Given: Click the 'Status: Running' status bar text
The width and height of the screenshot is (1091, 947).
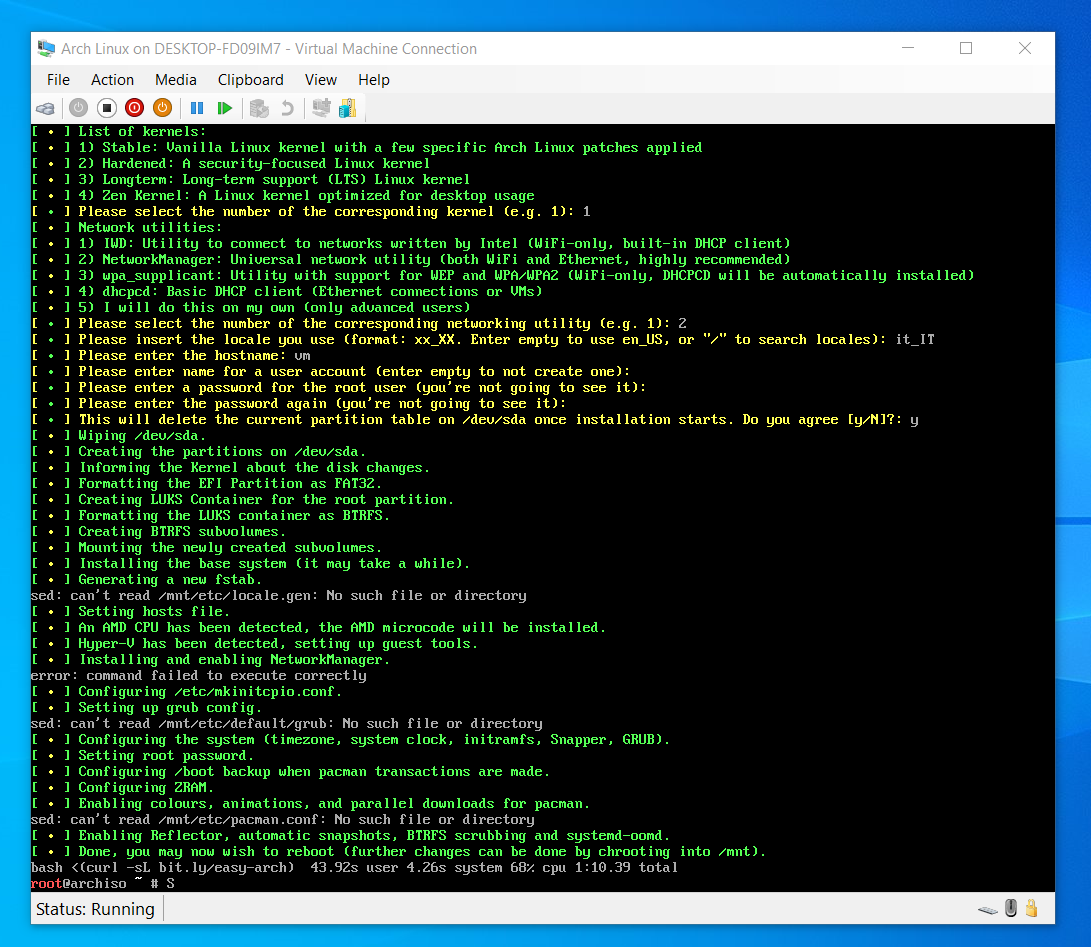Looking at the screenshot, I should coord(95,909).
